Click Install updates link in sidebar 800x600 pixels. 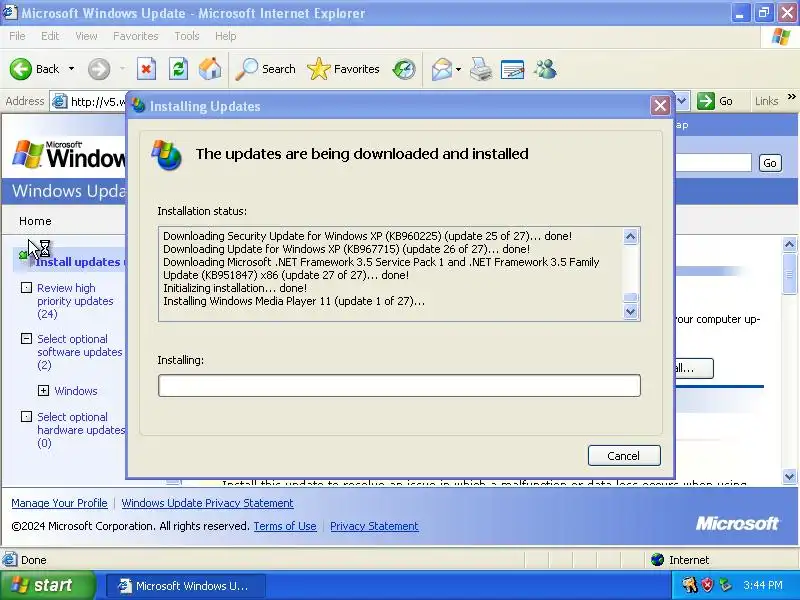[x=78, y=262]
